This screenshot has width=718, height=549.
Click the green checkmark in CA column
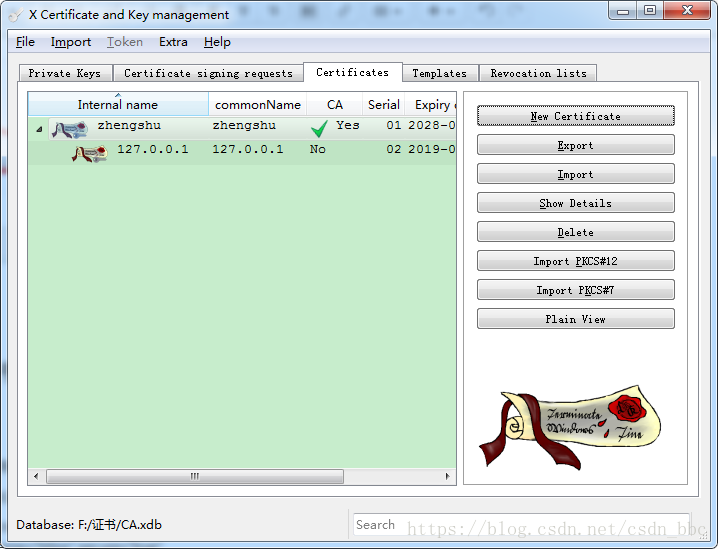coord(319,129)
